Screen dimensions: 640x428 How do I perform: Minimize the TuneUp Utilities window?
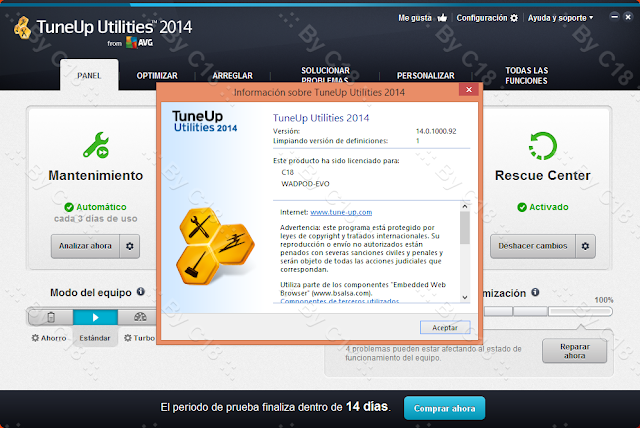pyautogui.click(x=614, y=17)
